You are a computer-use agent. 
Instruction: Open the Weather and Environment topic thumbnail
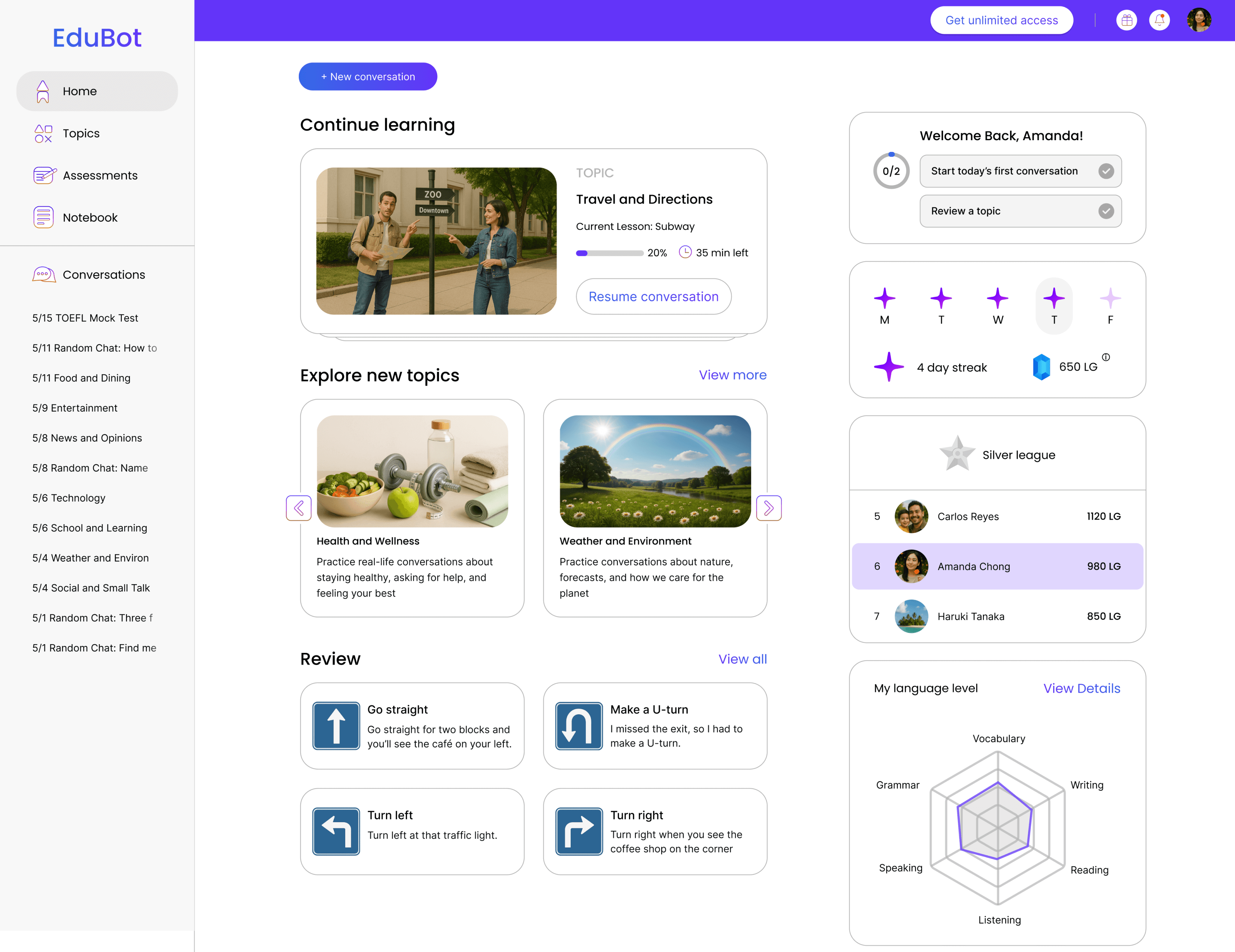pyautogui.click(x=655, y=471)
